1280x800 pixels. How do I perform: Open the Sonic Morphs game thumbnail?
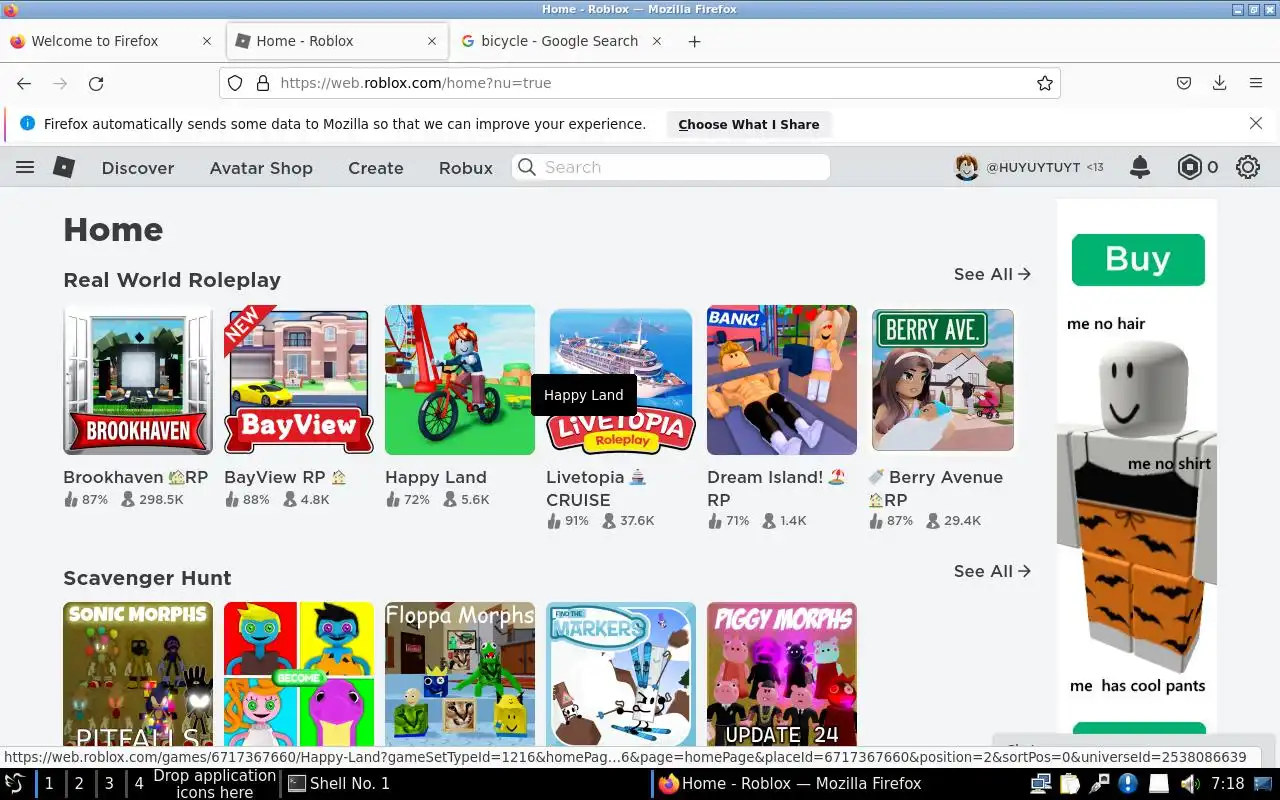tap(138, 675)
